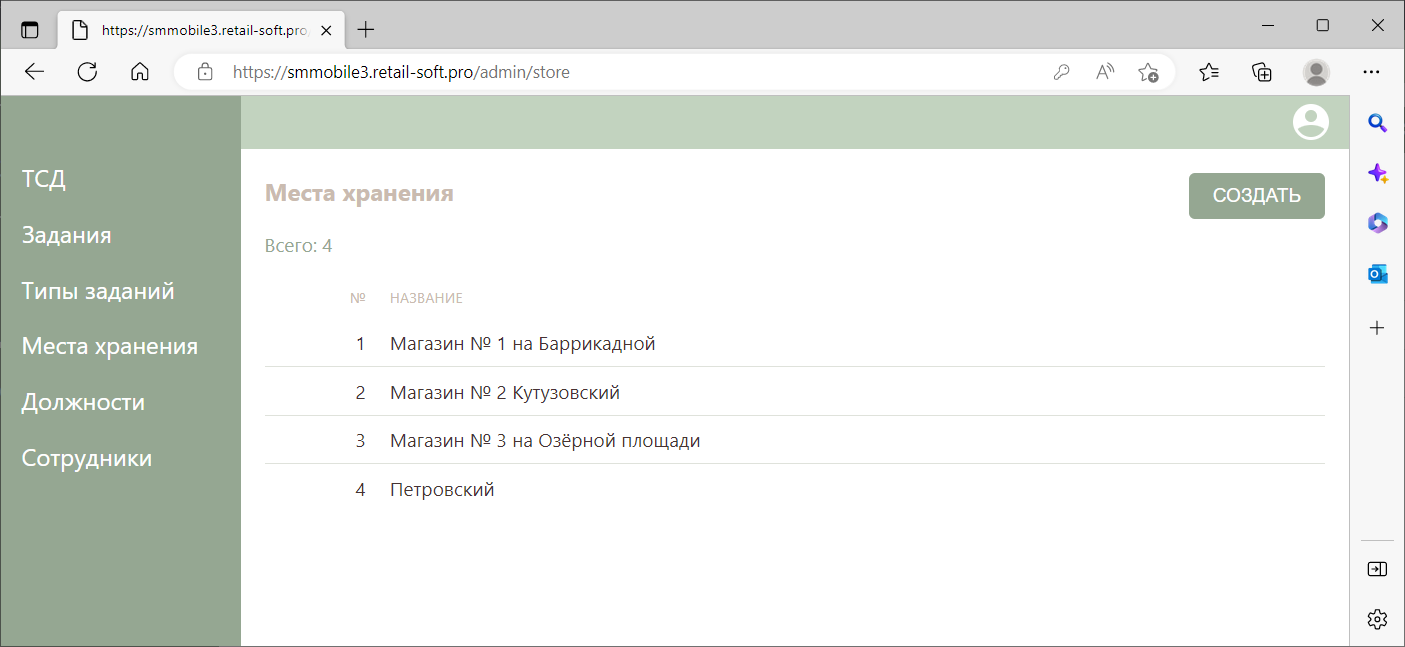Open the Edge sidebar search icon
This screenshot has height=647, width=1405.
1377,123
